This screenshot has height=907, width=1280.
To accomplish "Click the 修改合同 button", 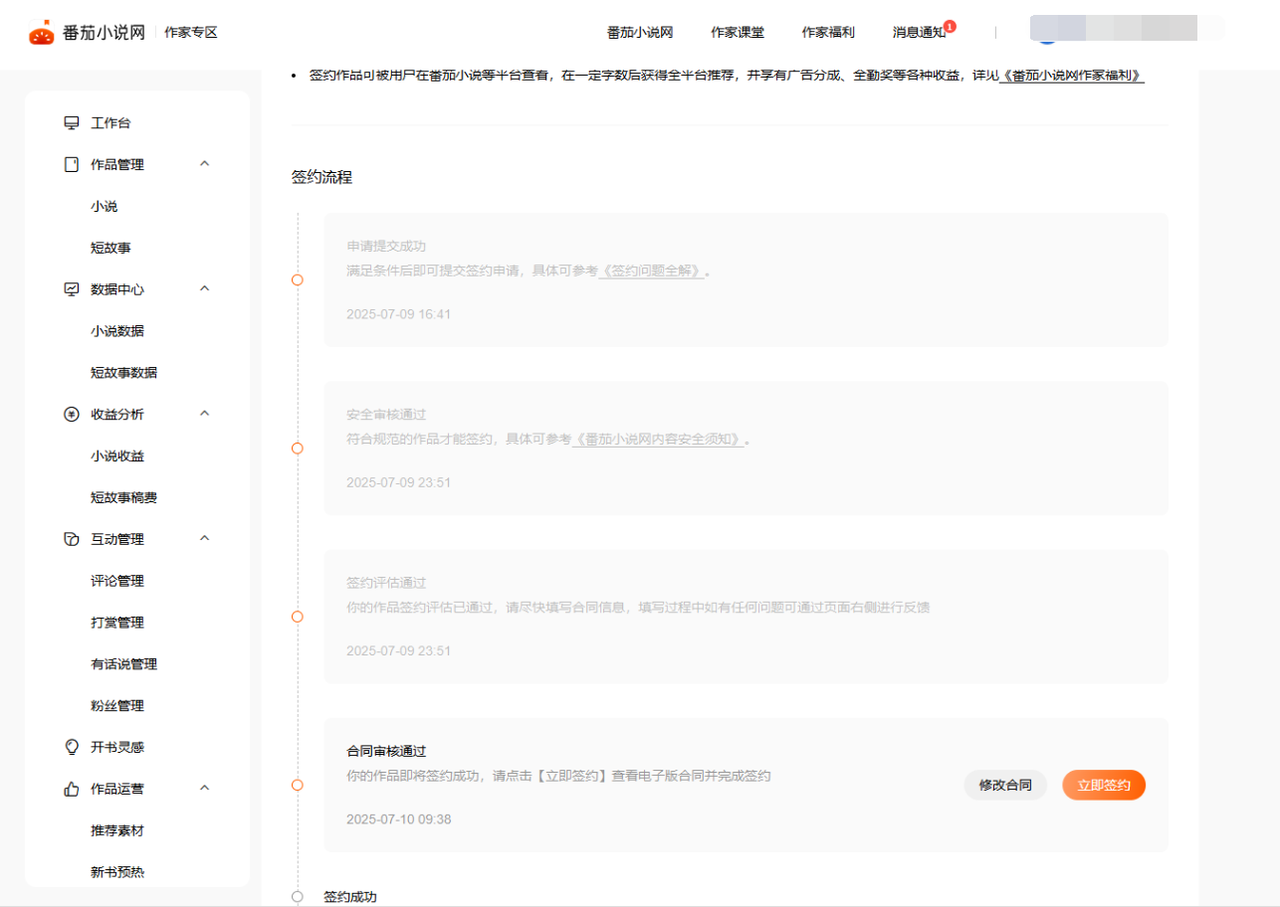I will click(1005, 785).
